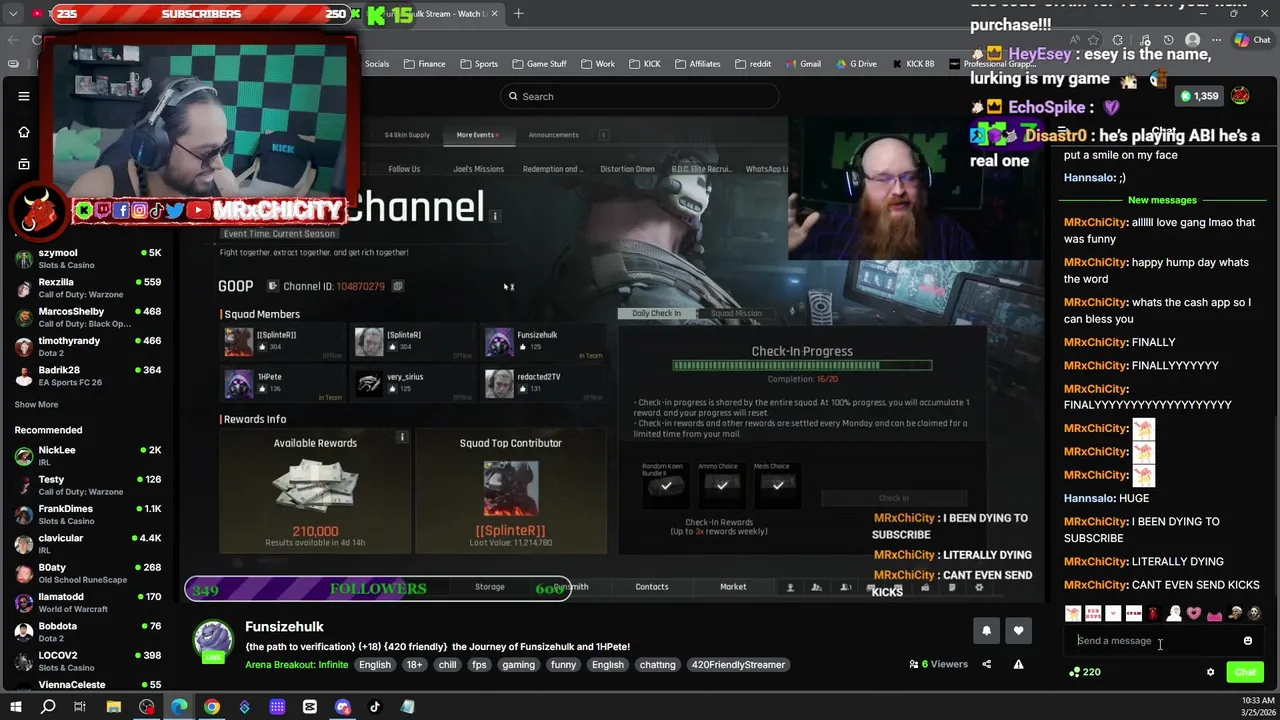Select Daily Check In tab
Image resolution: width=1280 pixels, height=720 pixels.
click(x=656, y=313)
